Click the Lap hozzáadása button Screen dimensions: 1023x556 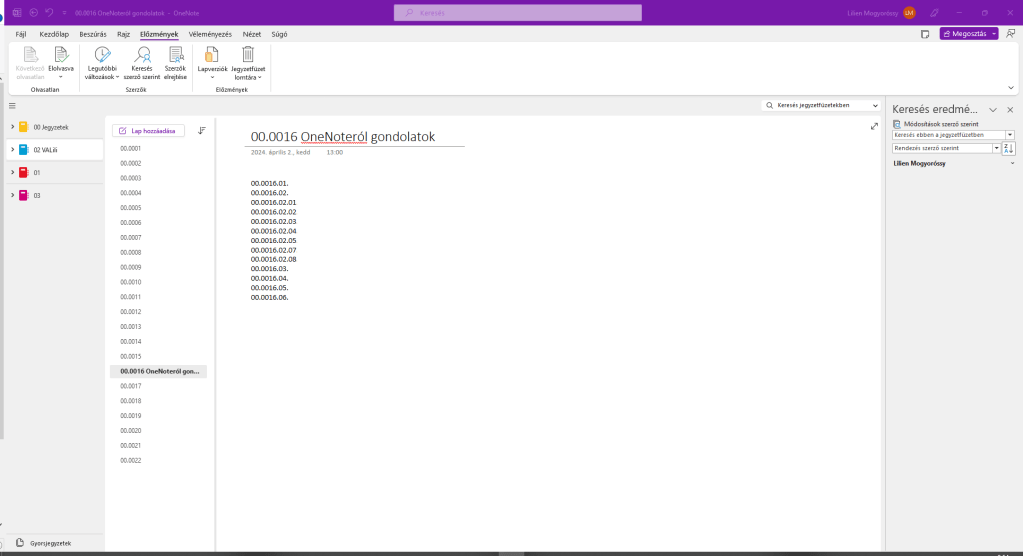coord(148,130)
